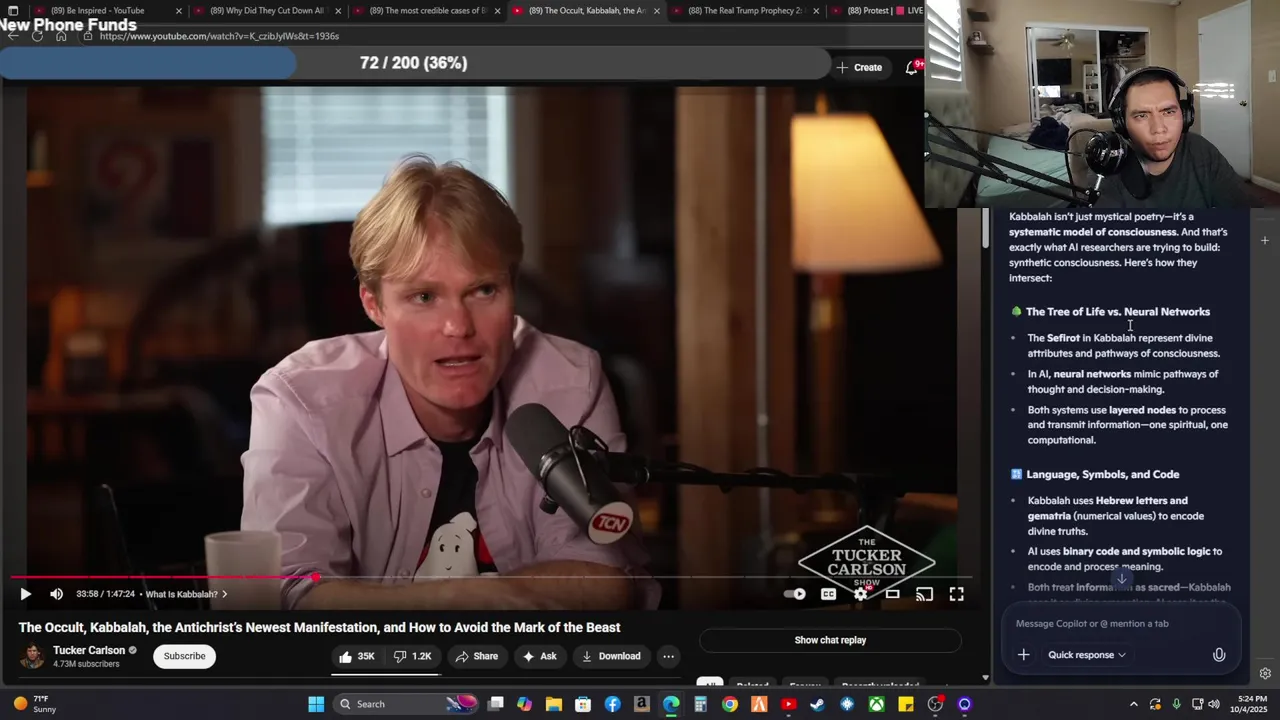Open the Tucker Carlson channel avatar
Viewport: 1280px width, 720px height.
33,656
